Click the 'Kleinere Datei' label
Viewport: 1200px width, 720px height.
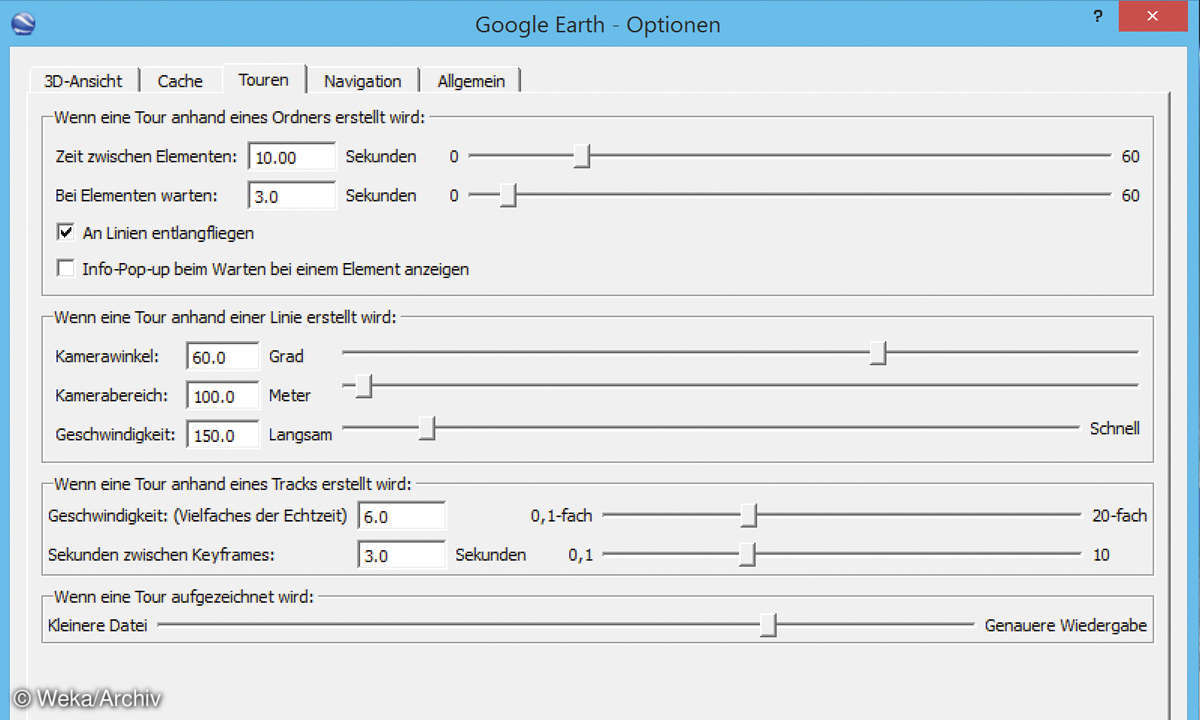click(97, 626)
